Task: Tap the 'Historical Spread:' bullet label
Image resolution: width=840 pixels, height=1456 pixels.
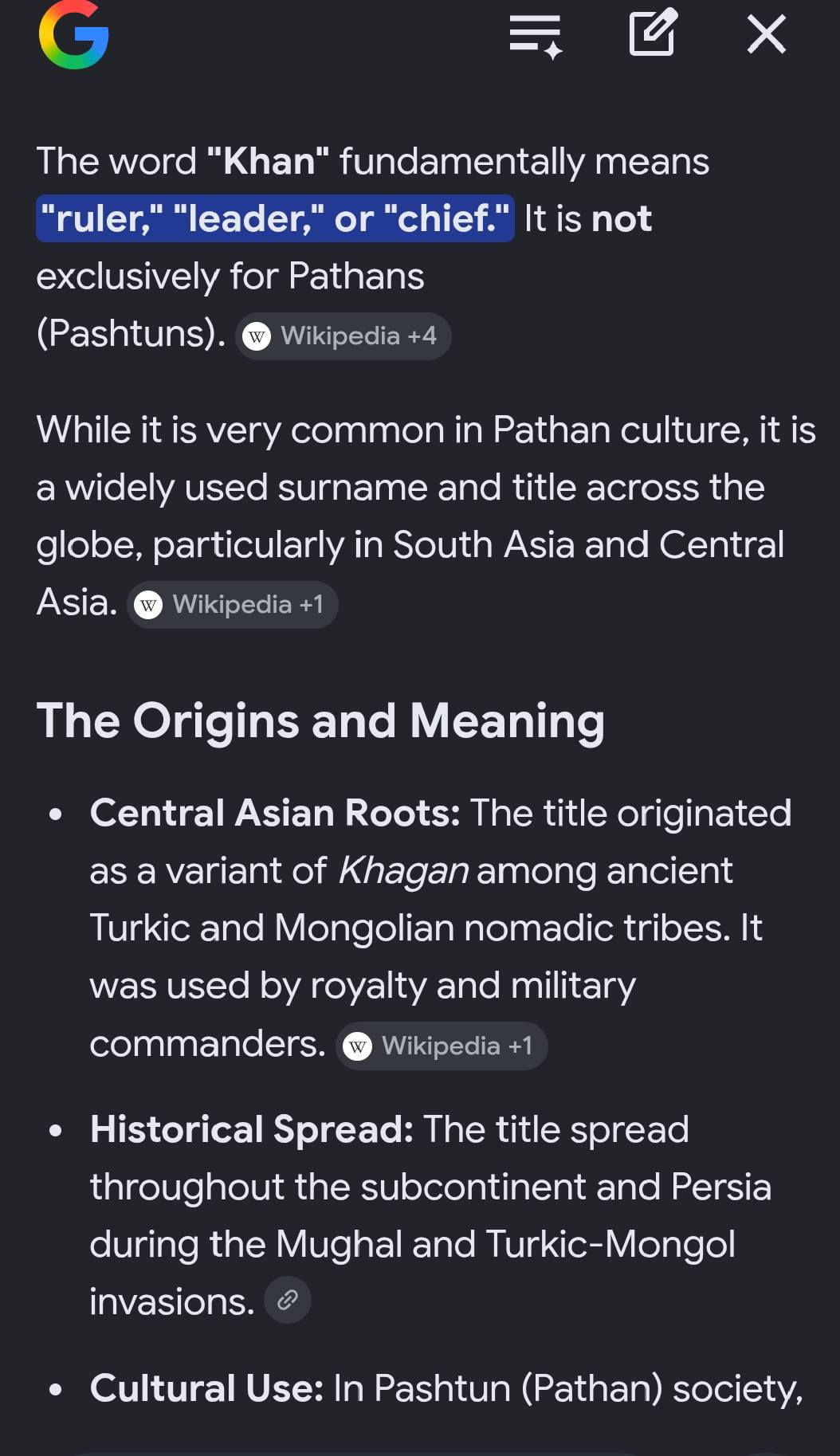Action: click(x=252, y=1129)
